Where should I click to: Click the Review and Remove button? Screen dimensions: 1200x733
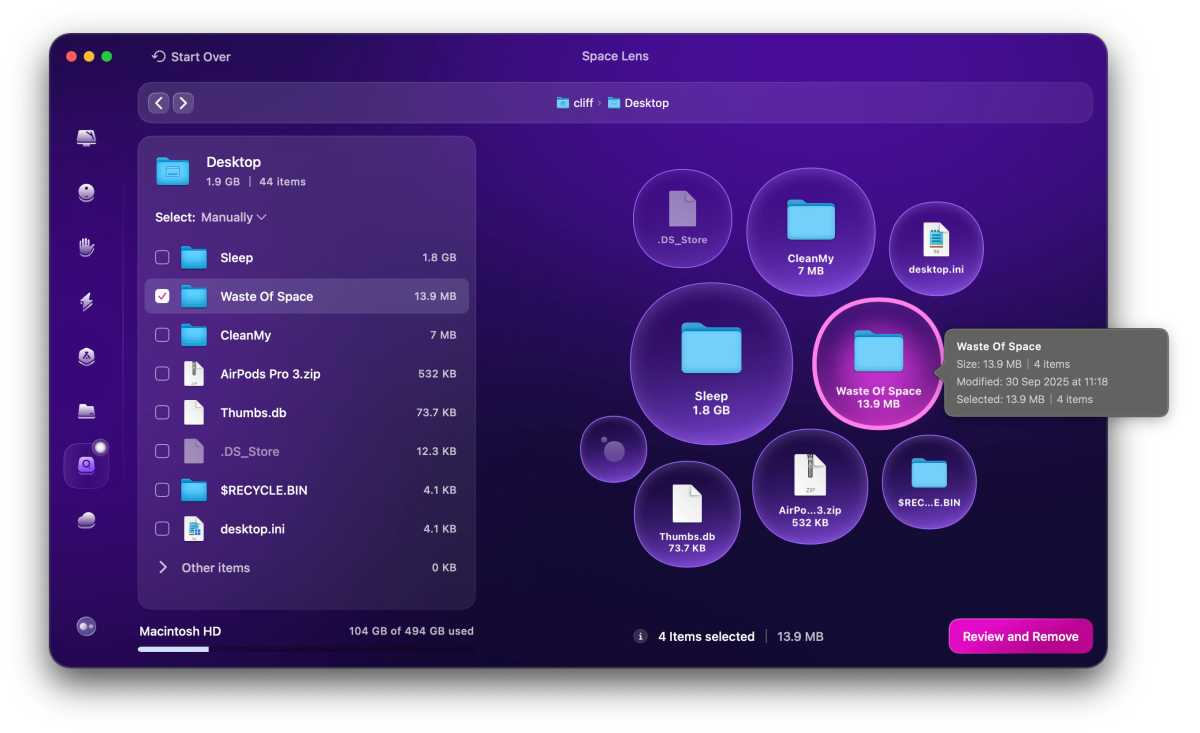1020,636
